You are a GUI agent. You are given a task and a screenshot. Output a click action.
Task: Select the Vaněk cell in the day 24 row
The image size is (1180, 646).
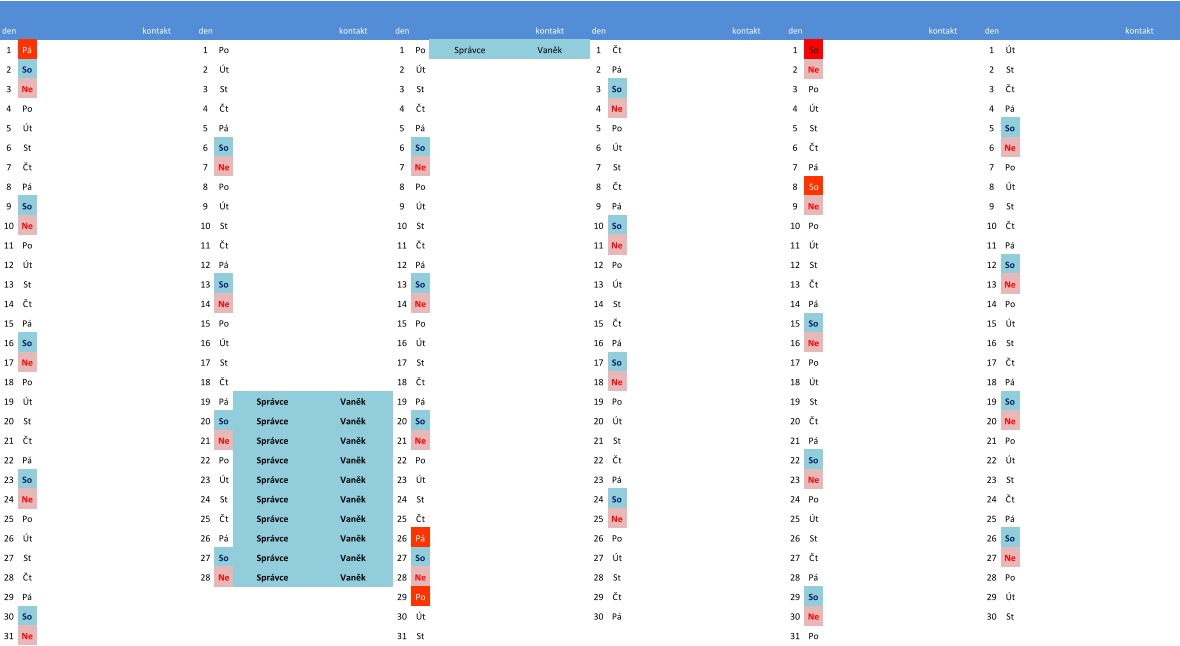click(353, 500)
